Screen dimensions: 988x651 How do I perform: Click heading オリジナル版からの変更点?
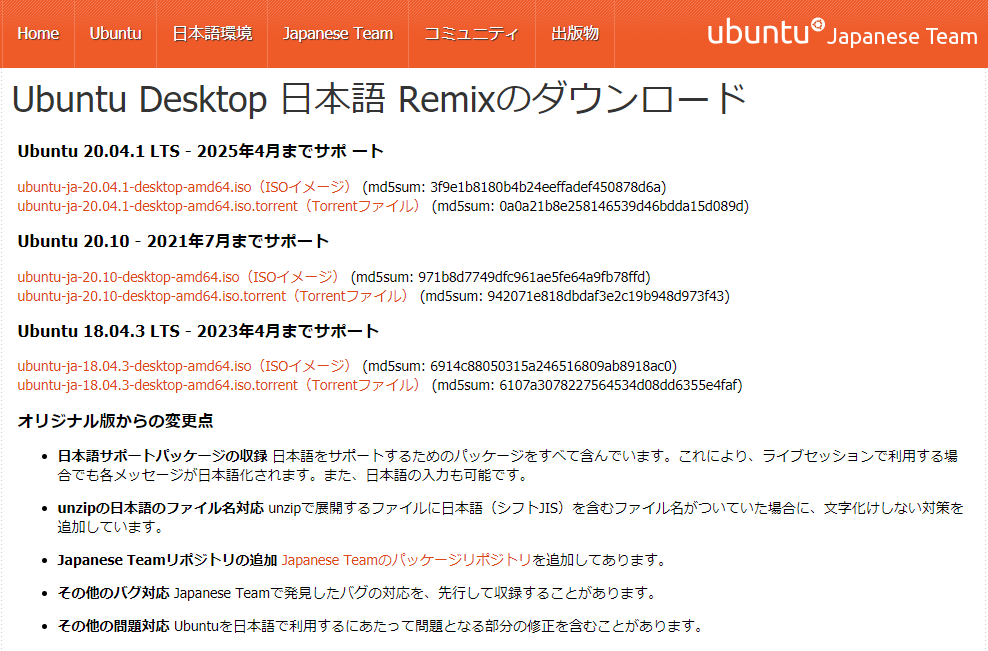coord(115,421)
